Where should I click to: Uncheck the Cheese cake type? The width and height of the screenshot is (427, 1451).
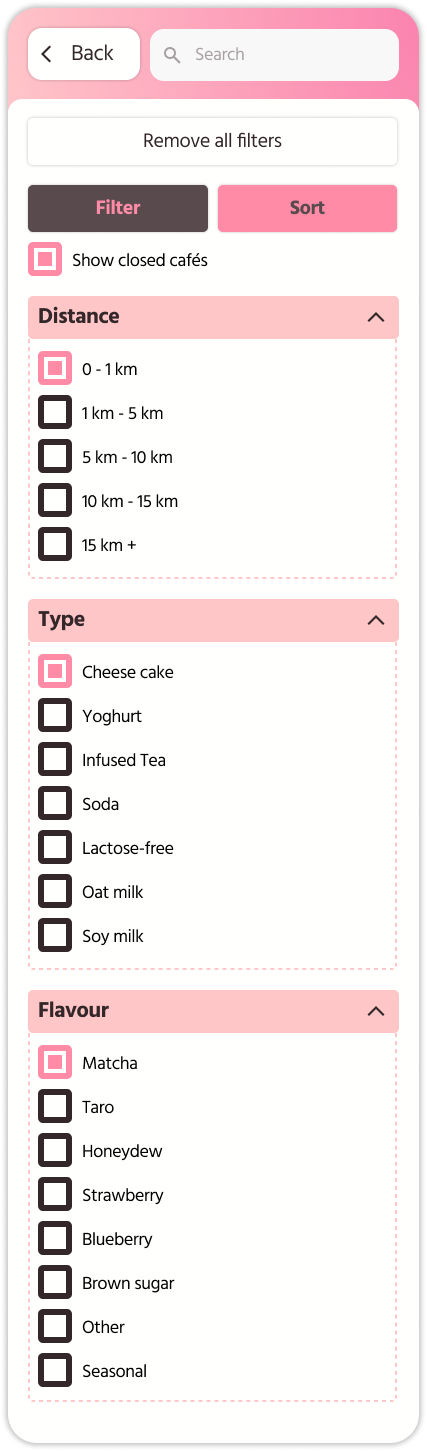pyautogui.click(x=55, y=671)
